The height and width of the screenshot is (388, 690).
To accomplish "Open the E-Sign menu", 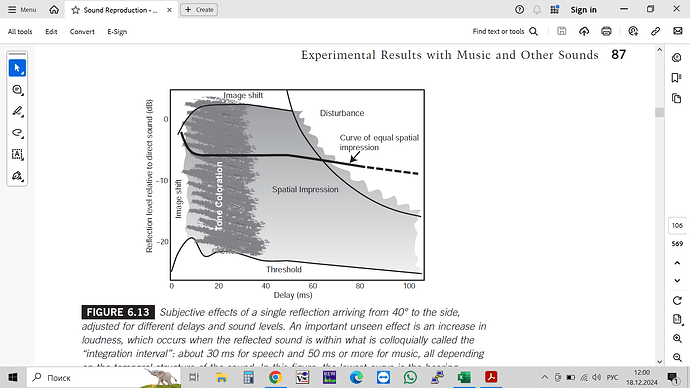I will (117, 32).
